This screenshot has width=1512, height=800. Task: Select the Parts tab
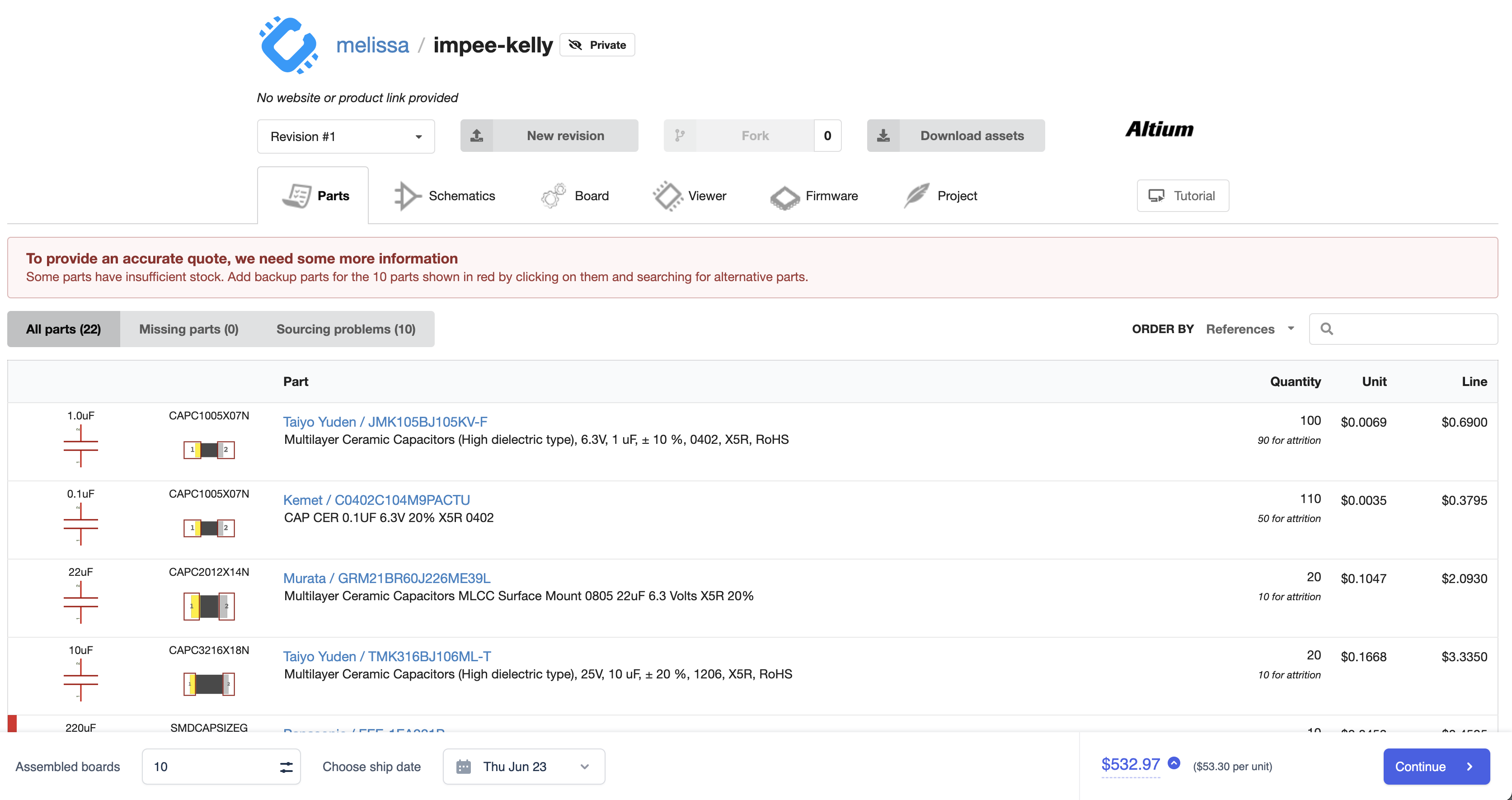coord(313,195)
